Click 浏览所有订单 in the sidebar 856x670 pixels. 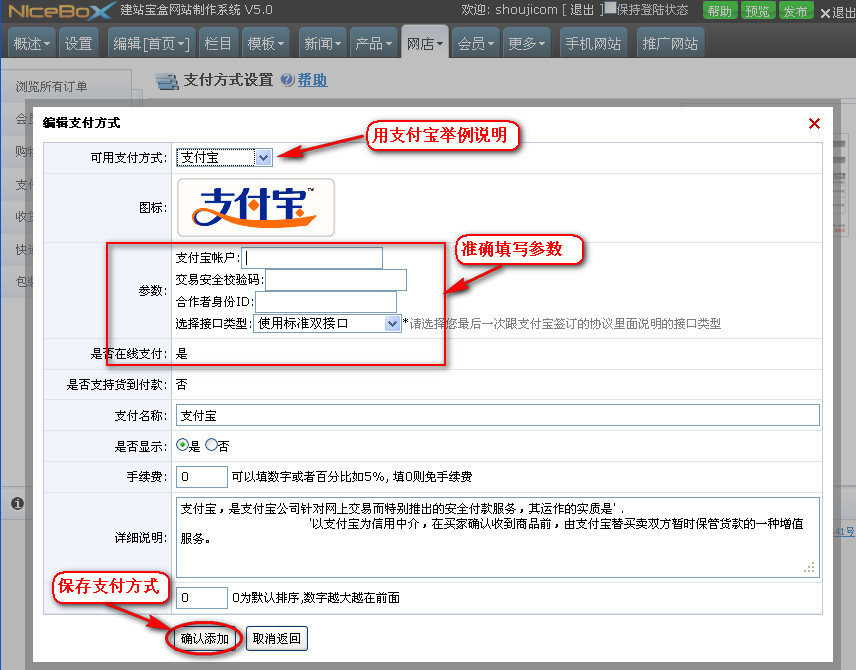pos(51,86)
